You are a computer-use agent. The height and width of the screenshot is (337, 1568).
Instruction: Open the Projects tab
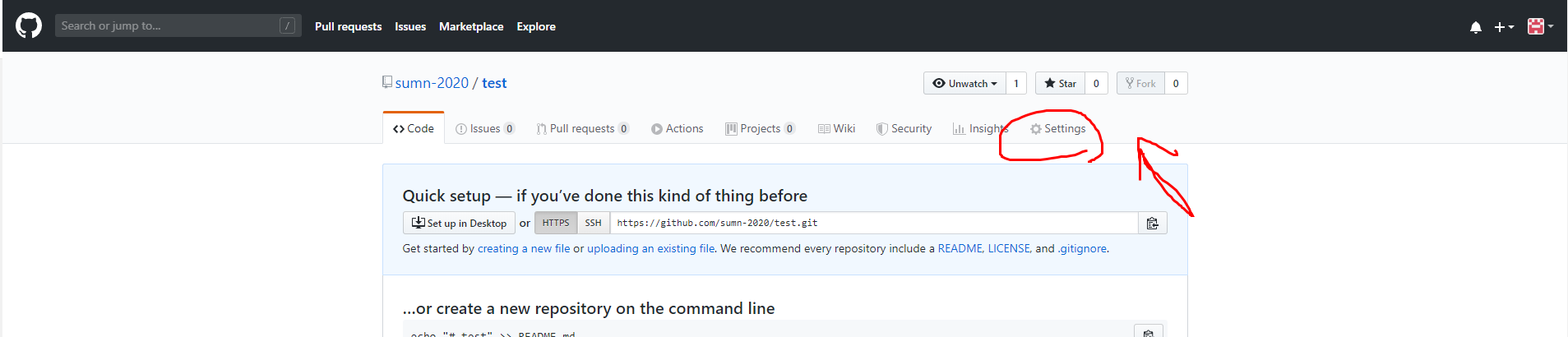click(761, 128)
